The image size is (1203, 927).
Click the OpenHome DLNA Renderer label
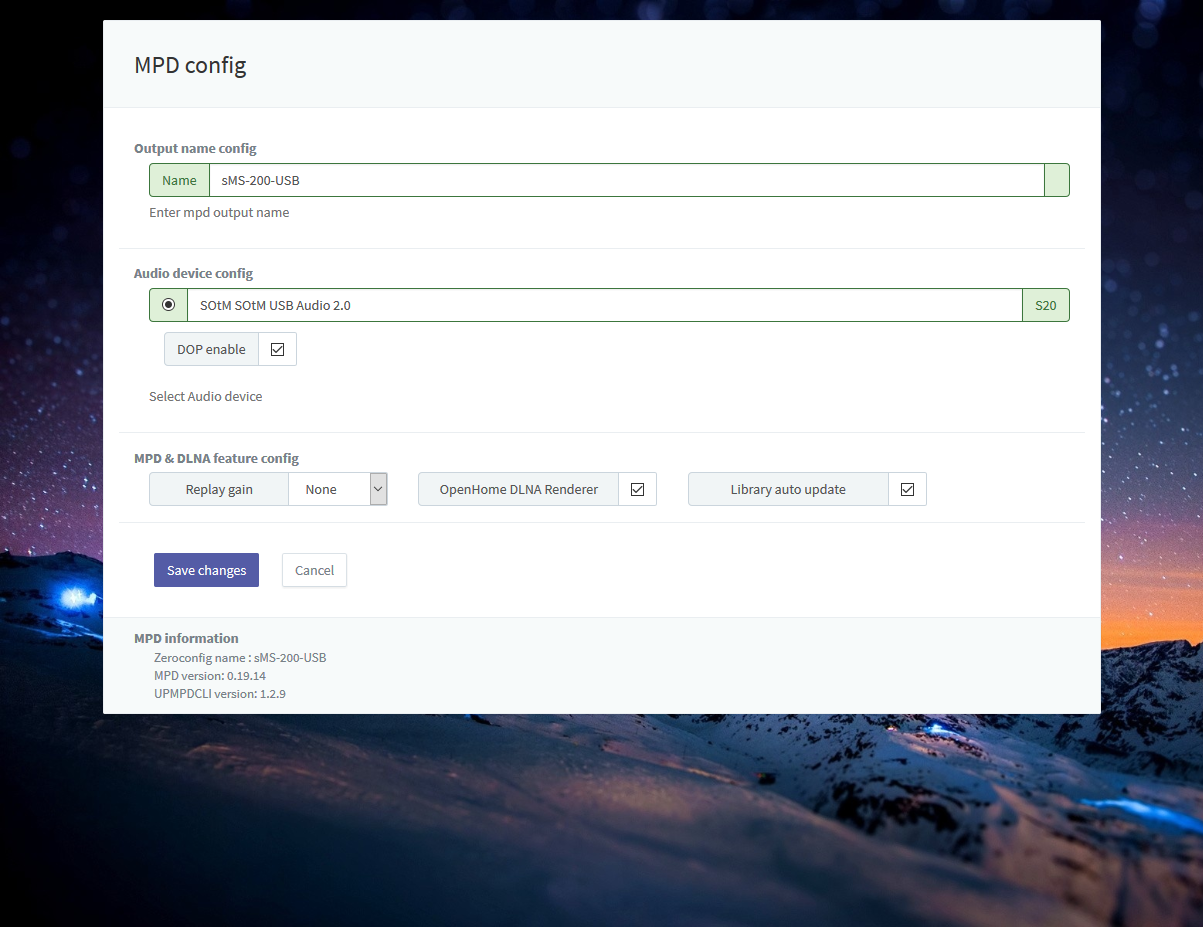pyautogui.click(x=518, y=489)
